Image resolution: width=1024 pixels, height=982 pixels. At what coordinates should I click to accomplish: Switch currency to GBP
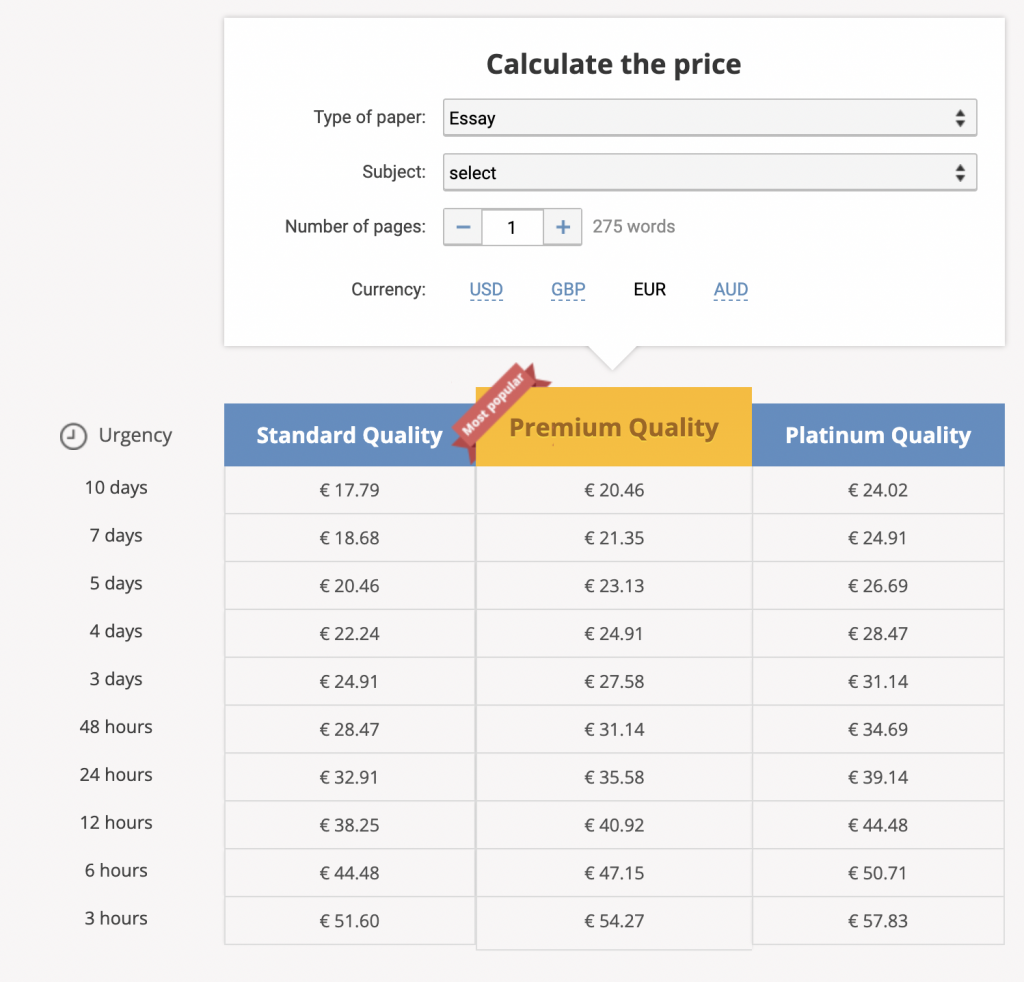(x=568, y=289)
